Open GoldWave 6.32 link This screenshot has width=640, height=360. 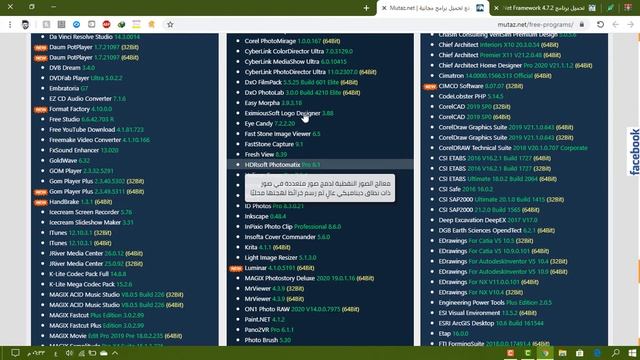[69, 160]
